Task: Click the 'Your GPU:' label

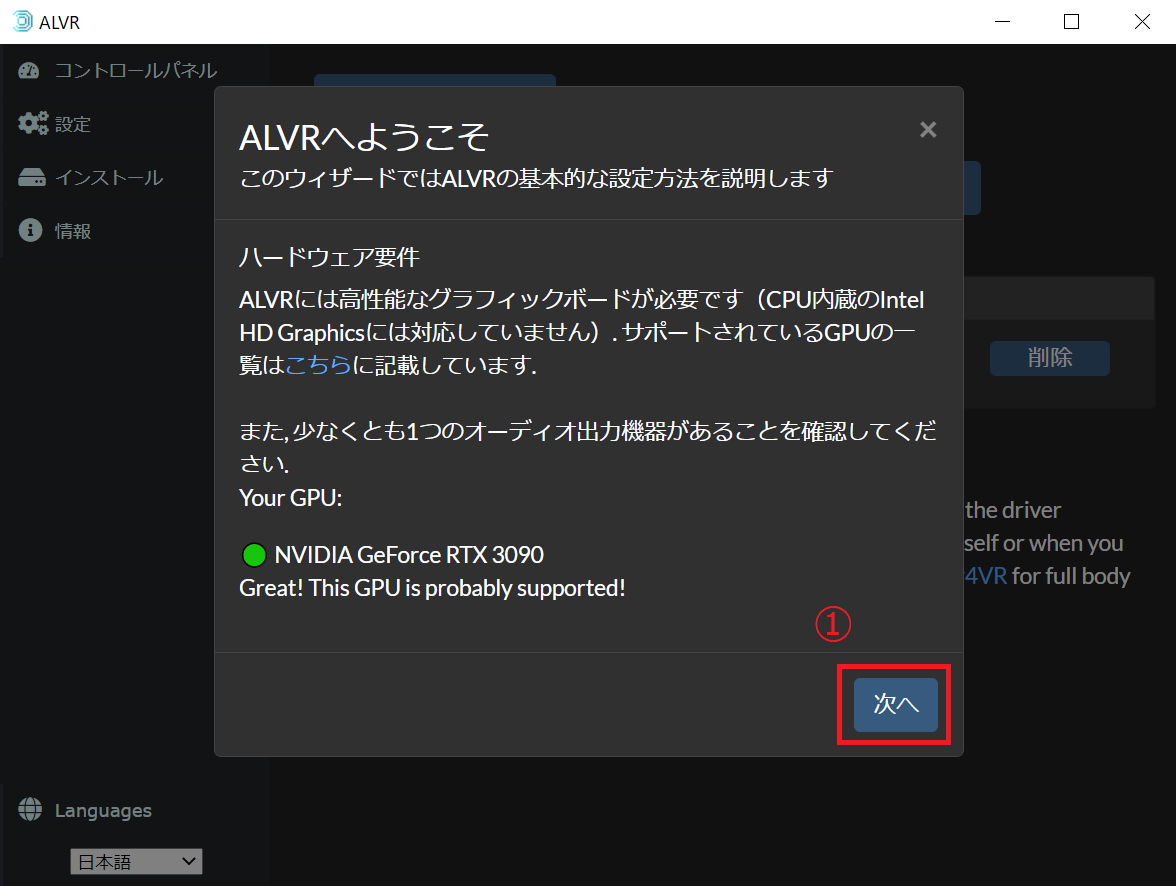Action: (x=290, y=497)
